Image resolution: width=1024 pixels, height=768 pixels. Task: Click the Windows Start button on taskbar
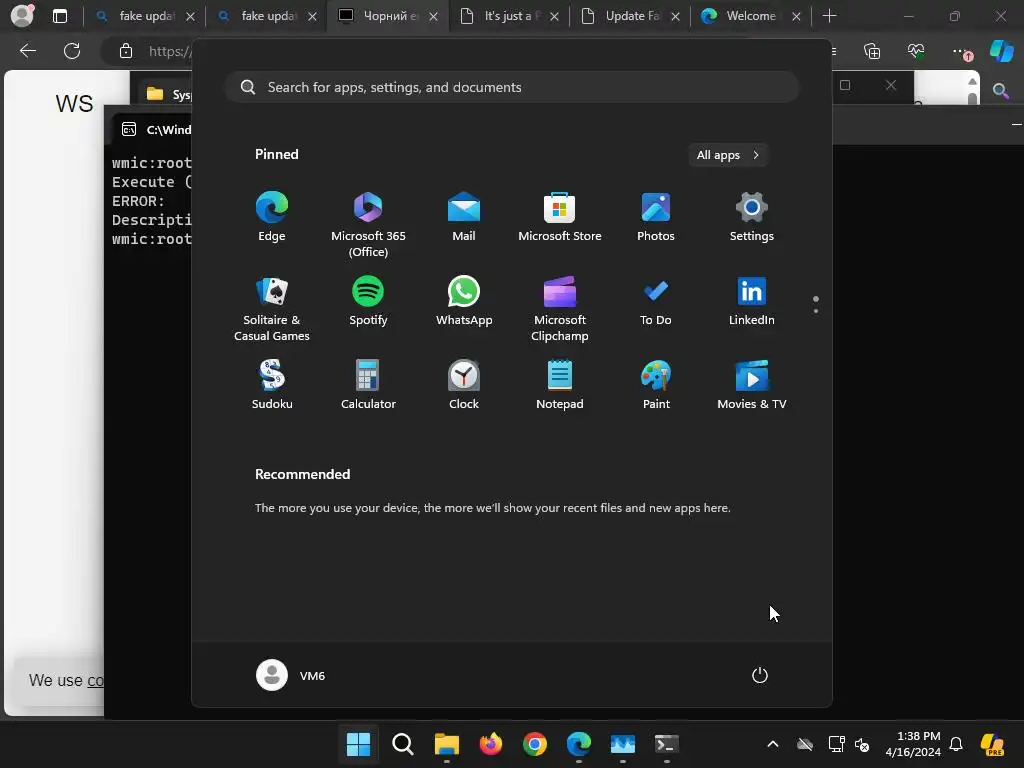[358, 744]
